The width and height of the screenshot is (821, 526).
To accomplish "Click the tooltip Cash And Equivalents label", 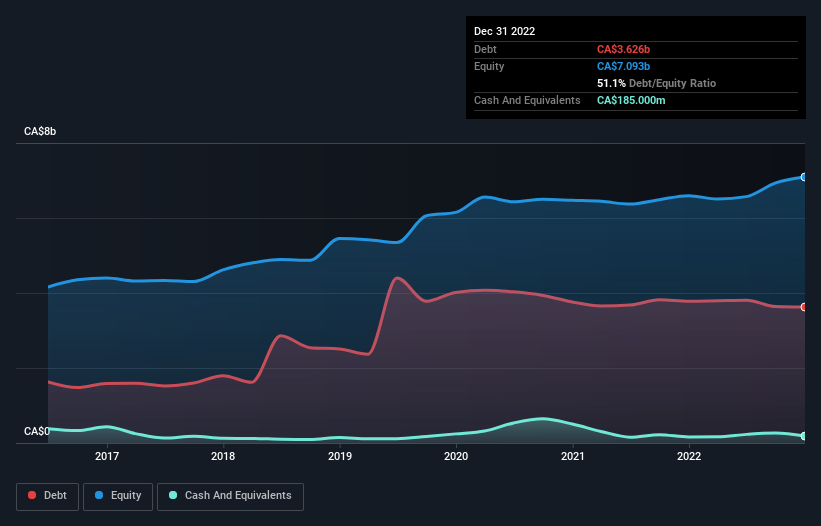I will pos(527,100).
